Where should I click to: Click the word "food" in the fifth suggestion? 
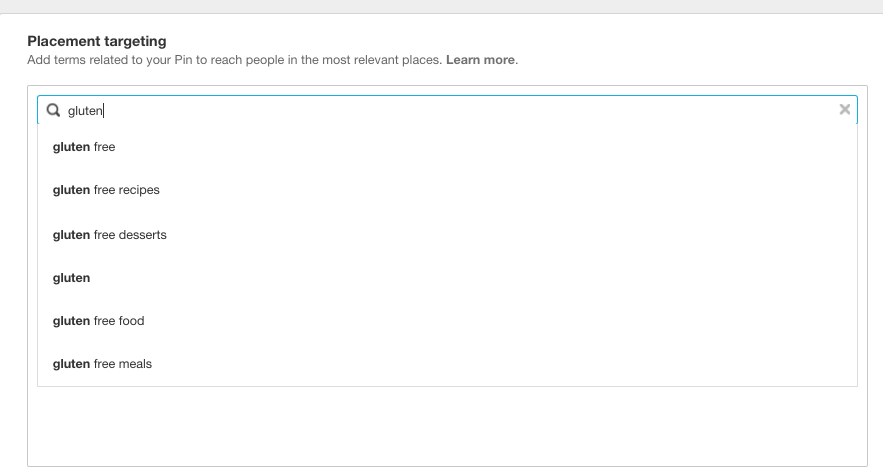click(x=132, y=321)
